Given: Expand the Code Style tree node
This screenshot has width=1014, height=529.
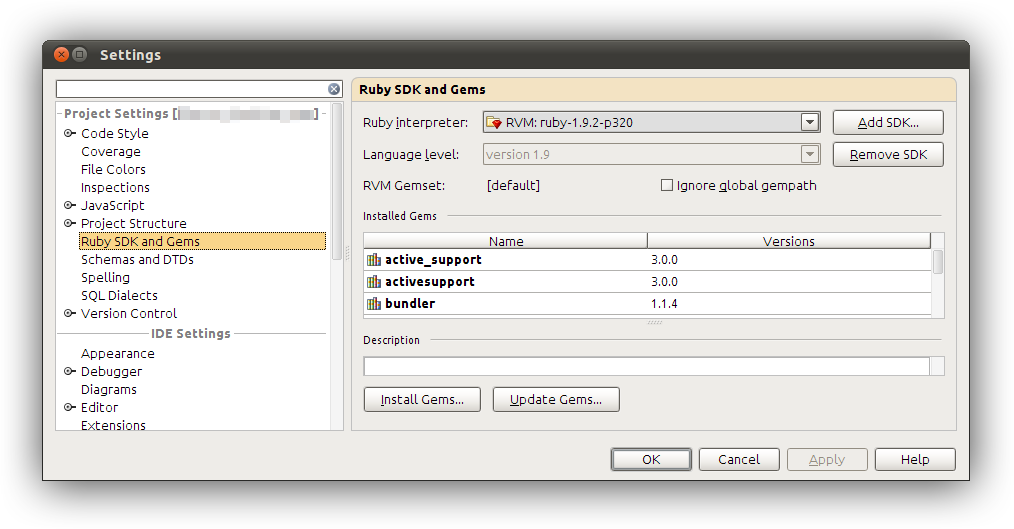Looking at the screenshot, I should tap(70, 134).
